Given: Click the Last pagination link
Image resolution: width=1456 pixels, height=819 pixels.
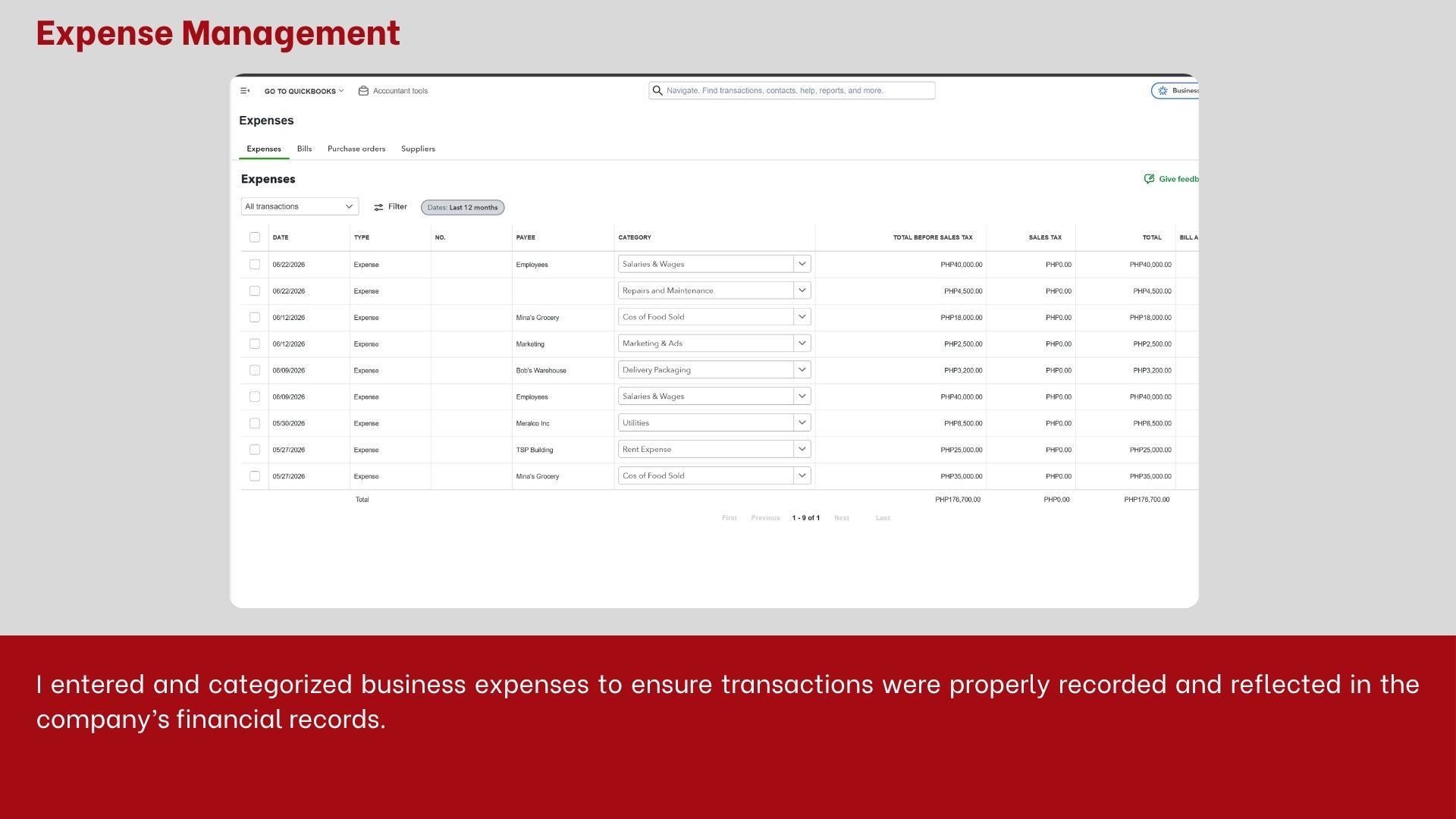Looking at the screenshot, I should coord(883,518).
